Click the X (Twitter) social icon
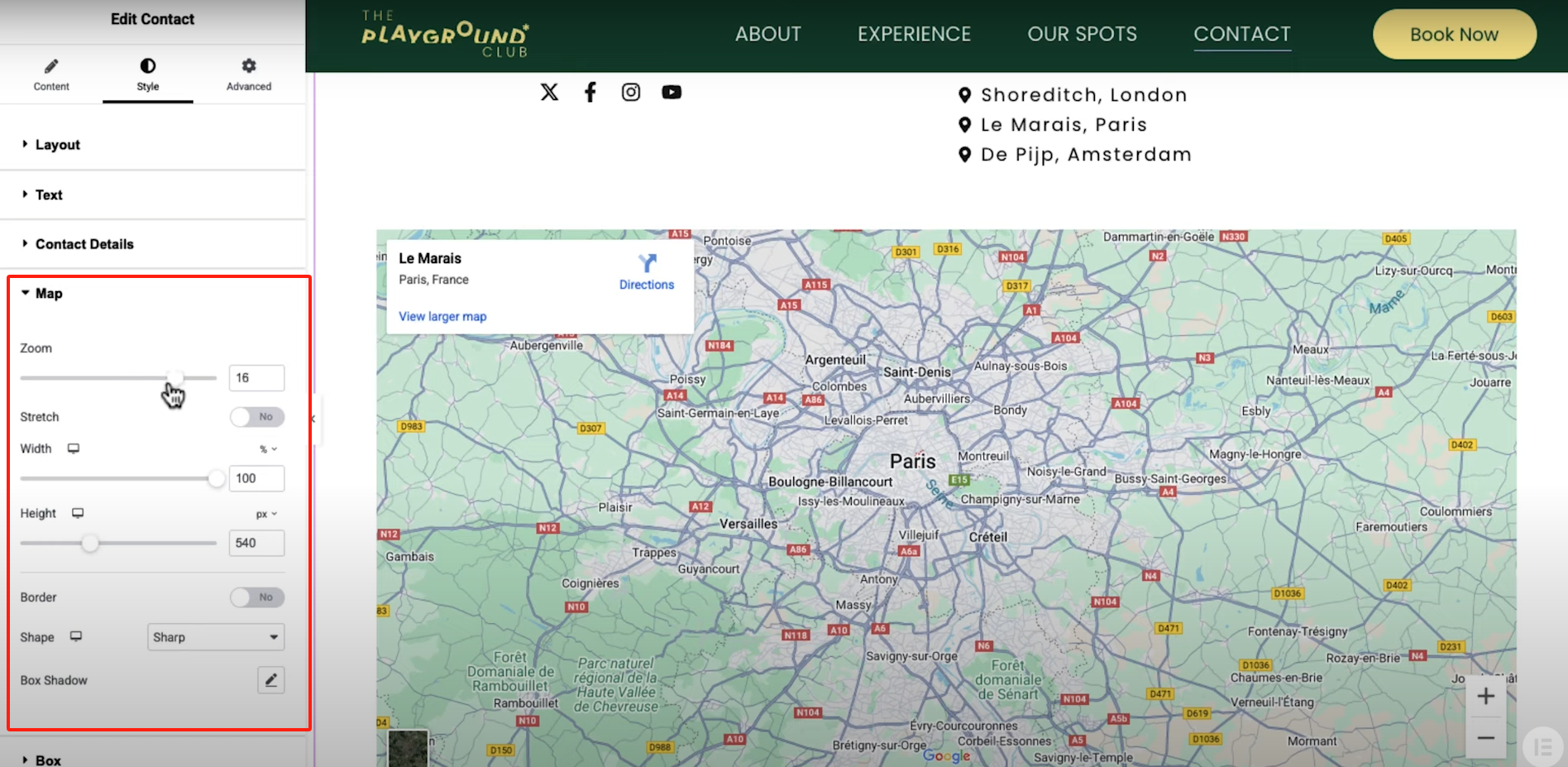 pyautogui.click(x=549, y=92)
